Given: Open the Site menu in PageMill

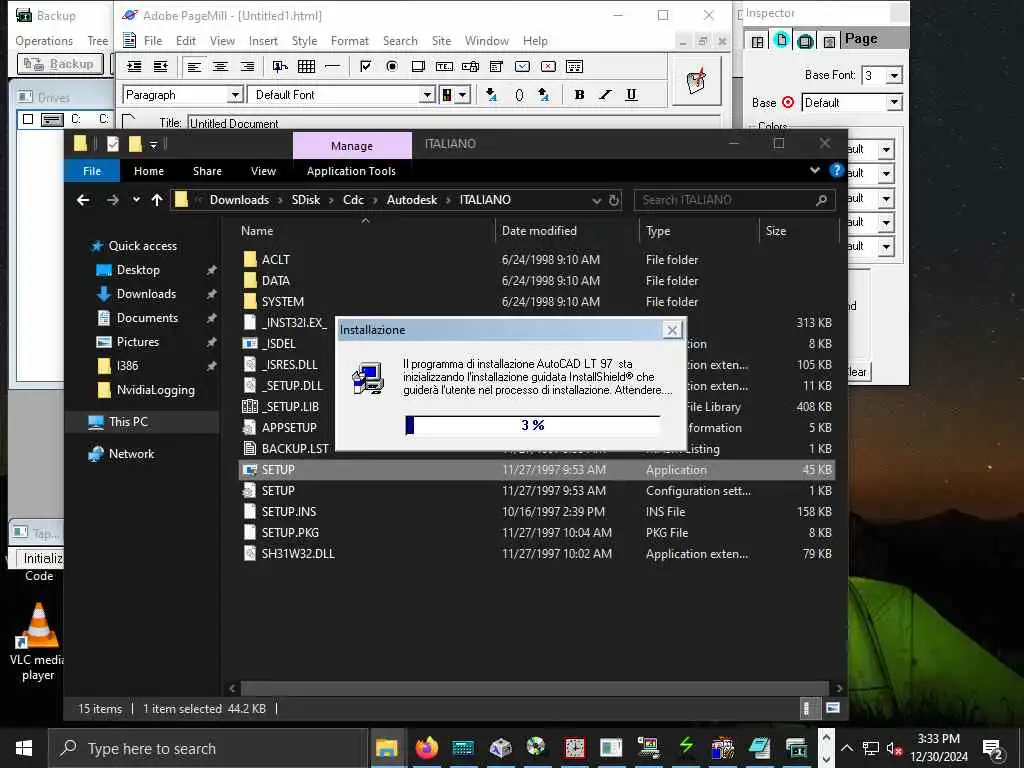Looking at the screenshot, I should (441, 40).
